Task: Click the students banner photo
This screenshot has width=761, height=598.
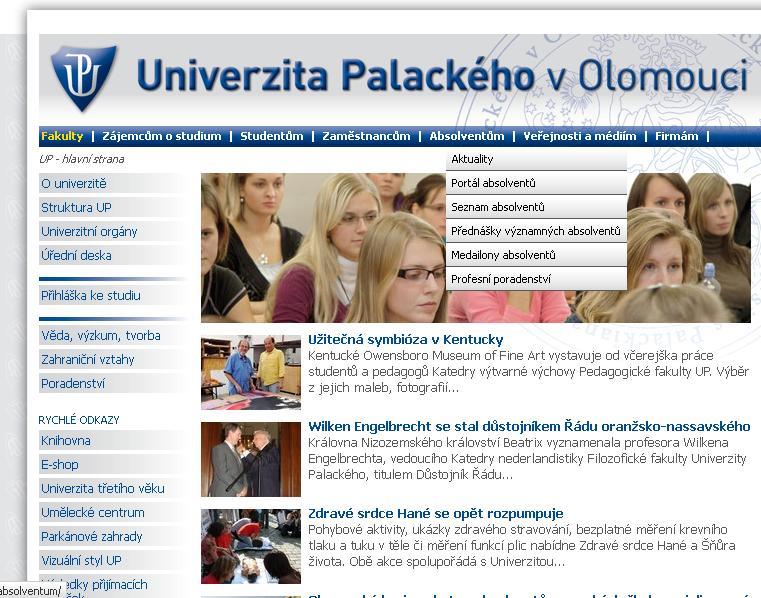Action: 476,248
